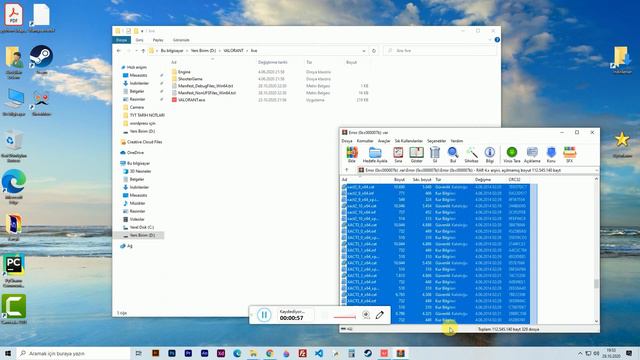Click the pencil annotate icon on recorder bar
The height and width of the screenshot is (360, 640).
coord(380,315)
